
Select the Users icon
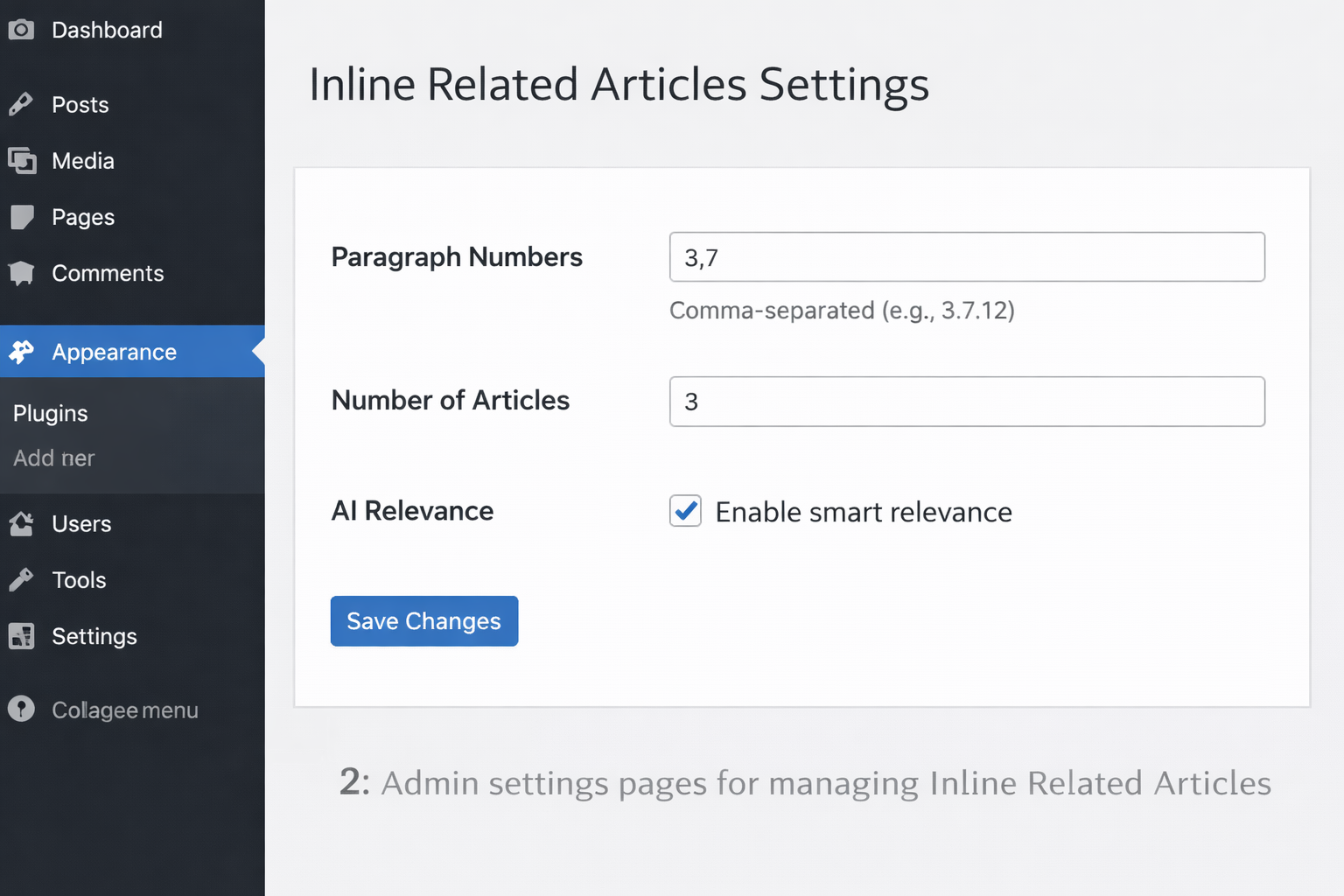click(x=22, y=523)
